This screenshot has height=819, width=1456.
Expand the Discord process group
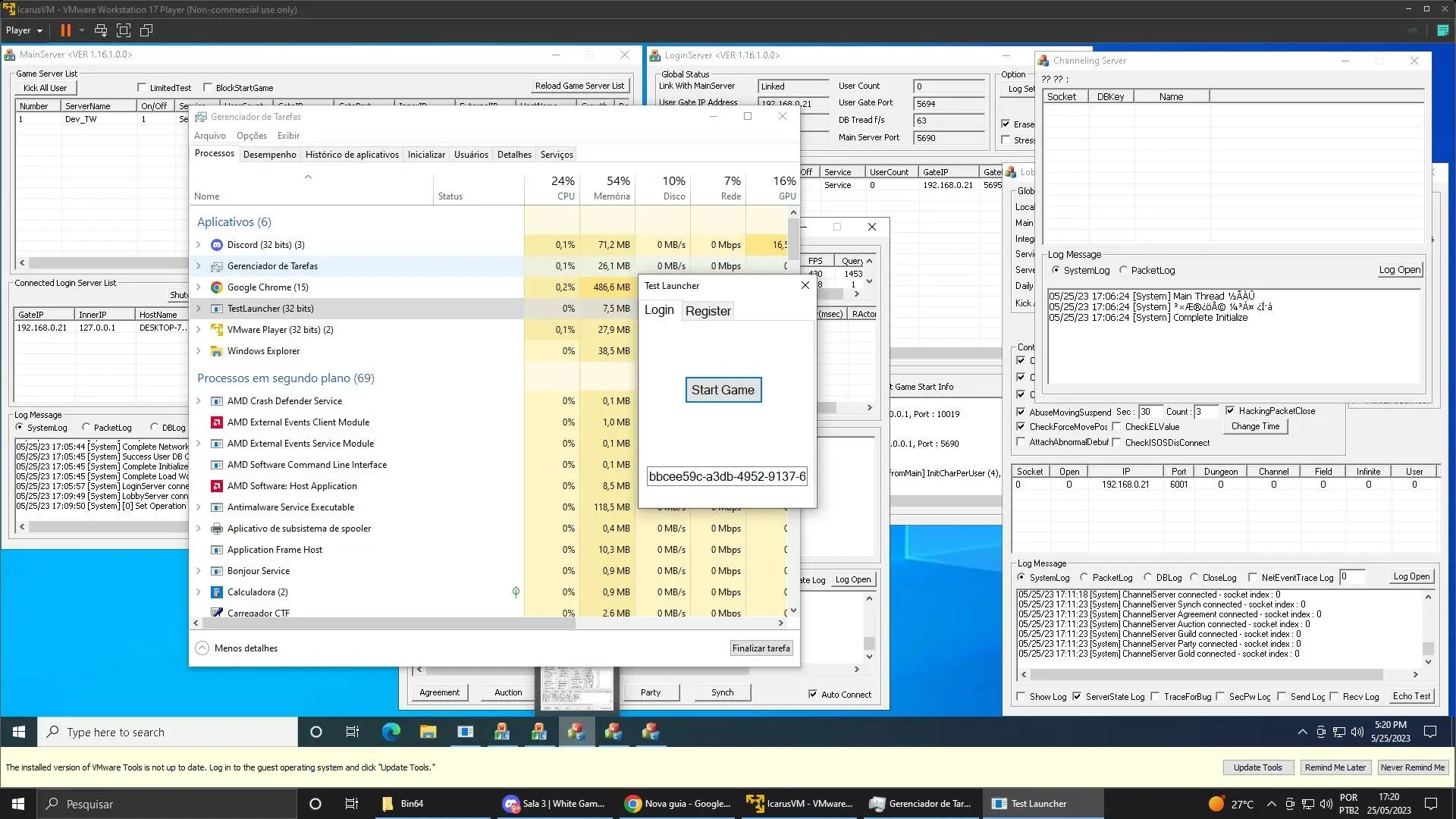coord(199,245)
